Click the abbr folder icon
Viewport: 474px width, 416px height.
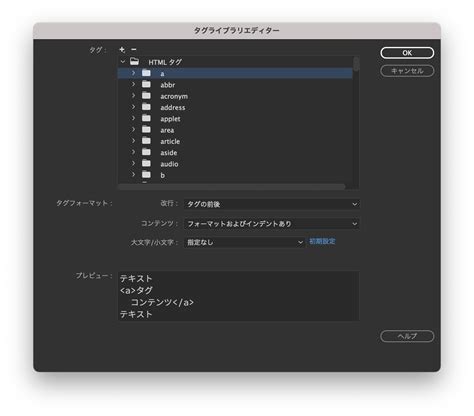pos(146,84)
